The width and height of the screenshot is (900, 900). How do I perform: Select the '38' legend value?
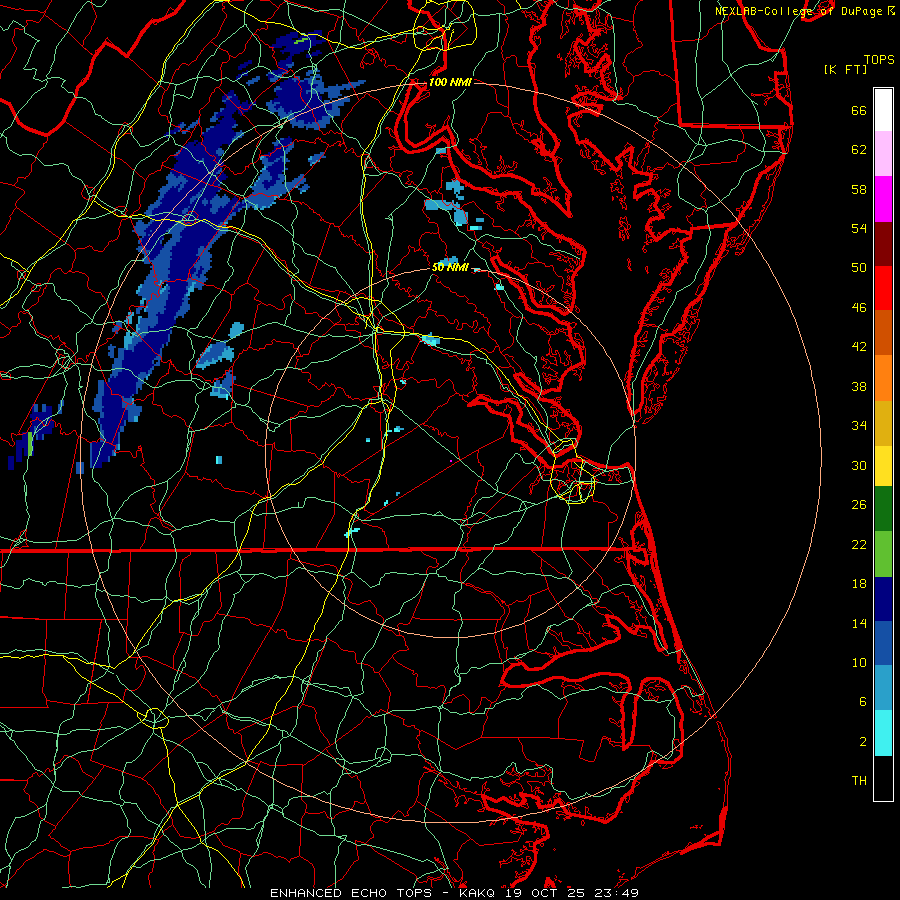pyautogui.click(x=859, y=386)
